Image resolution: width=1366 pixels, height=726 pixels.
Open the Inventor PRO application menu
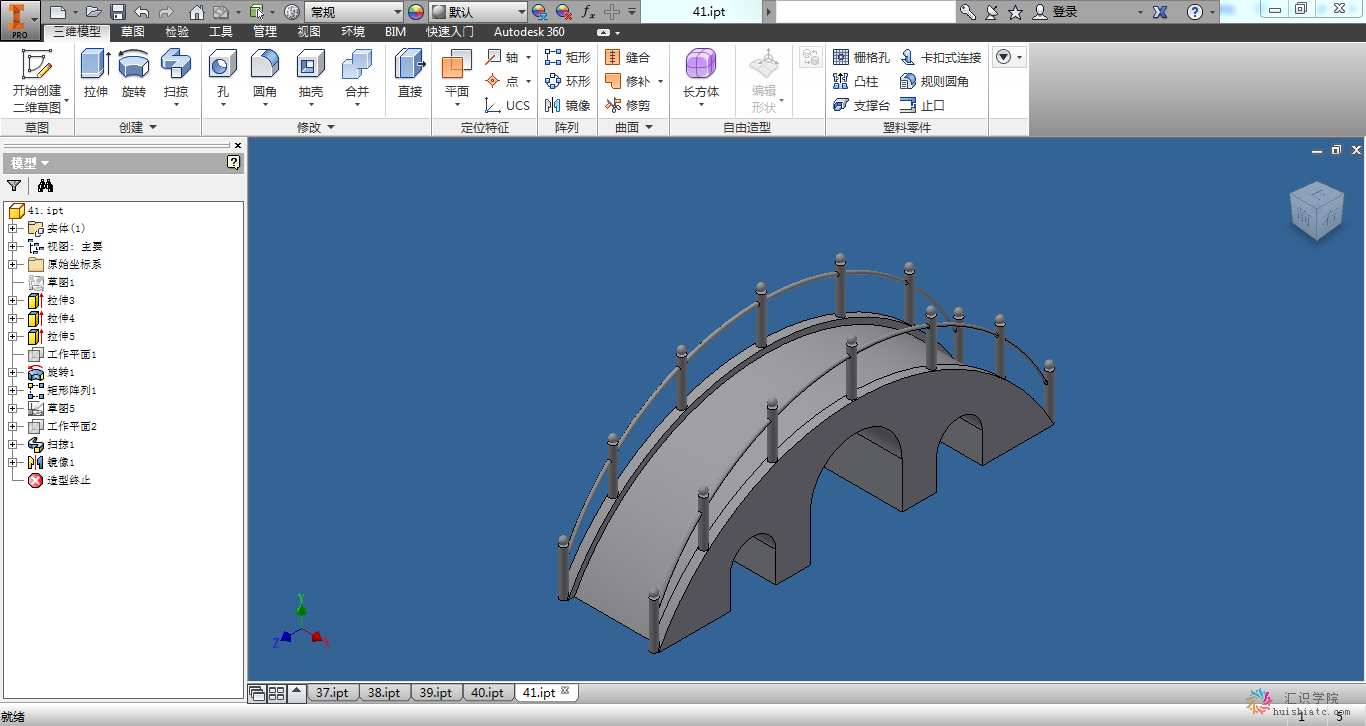20,19
